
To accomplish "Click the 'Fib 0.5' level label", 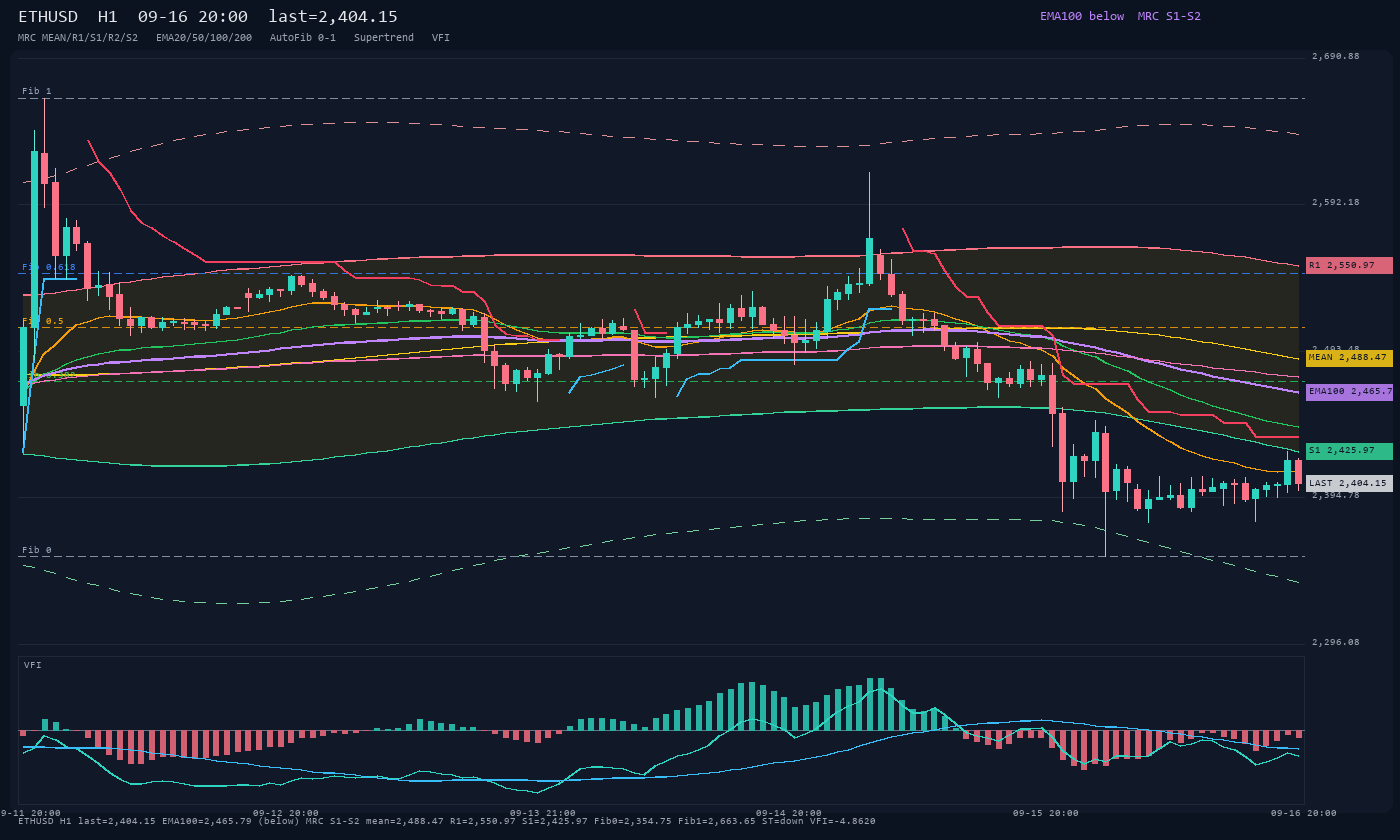I will (x=43, y=321).
